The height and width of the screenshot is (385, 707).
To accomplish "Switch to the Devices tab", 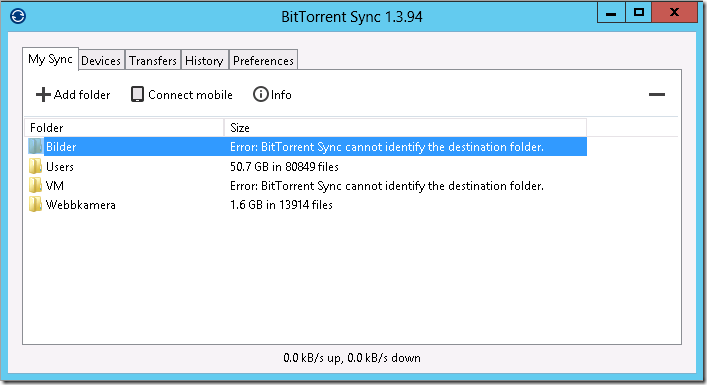I will (101, 60).
